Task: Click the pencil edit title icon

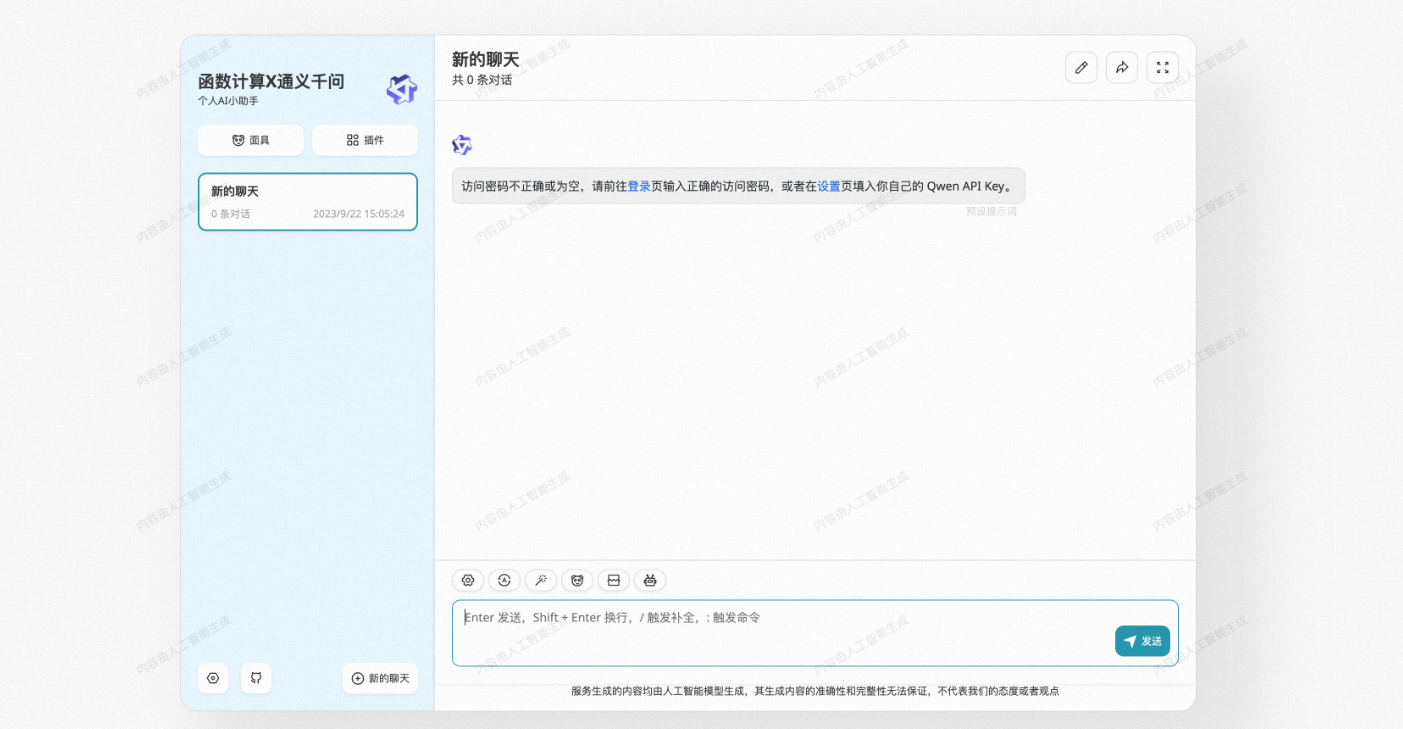Action: click(1081, 67)
